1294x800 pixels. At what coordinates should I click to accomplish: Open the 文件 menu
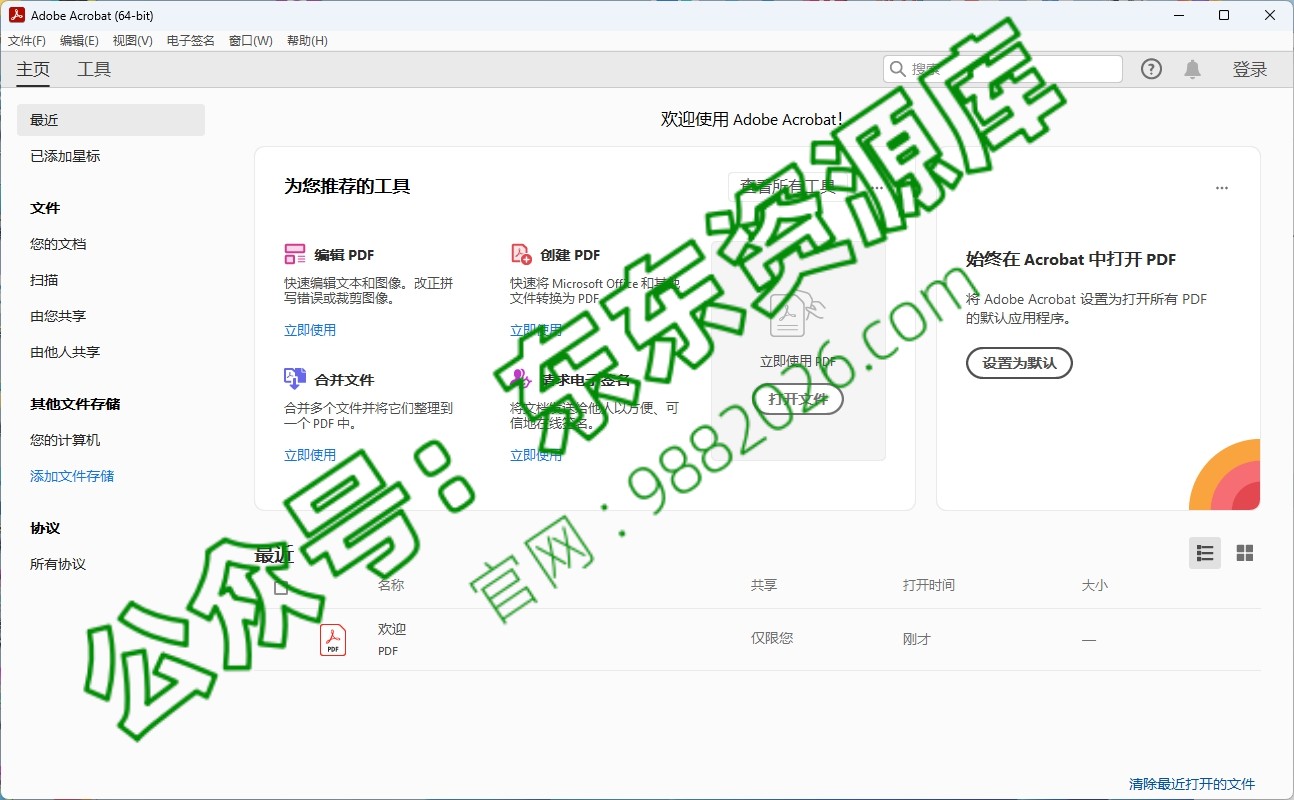pos(26,41)
